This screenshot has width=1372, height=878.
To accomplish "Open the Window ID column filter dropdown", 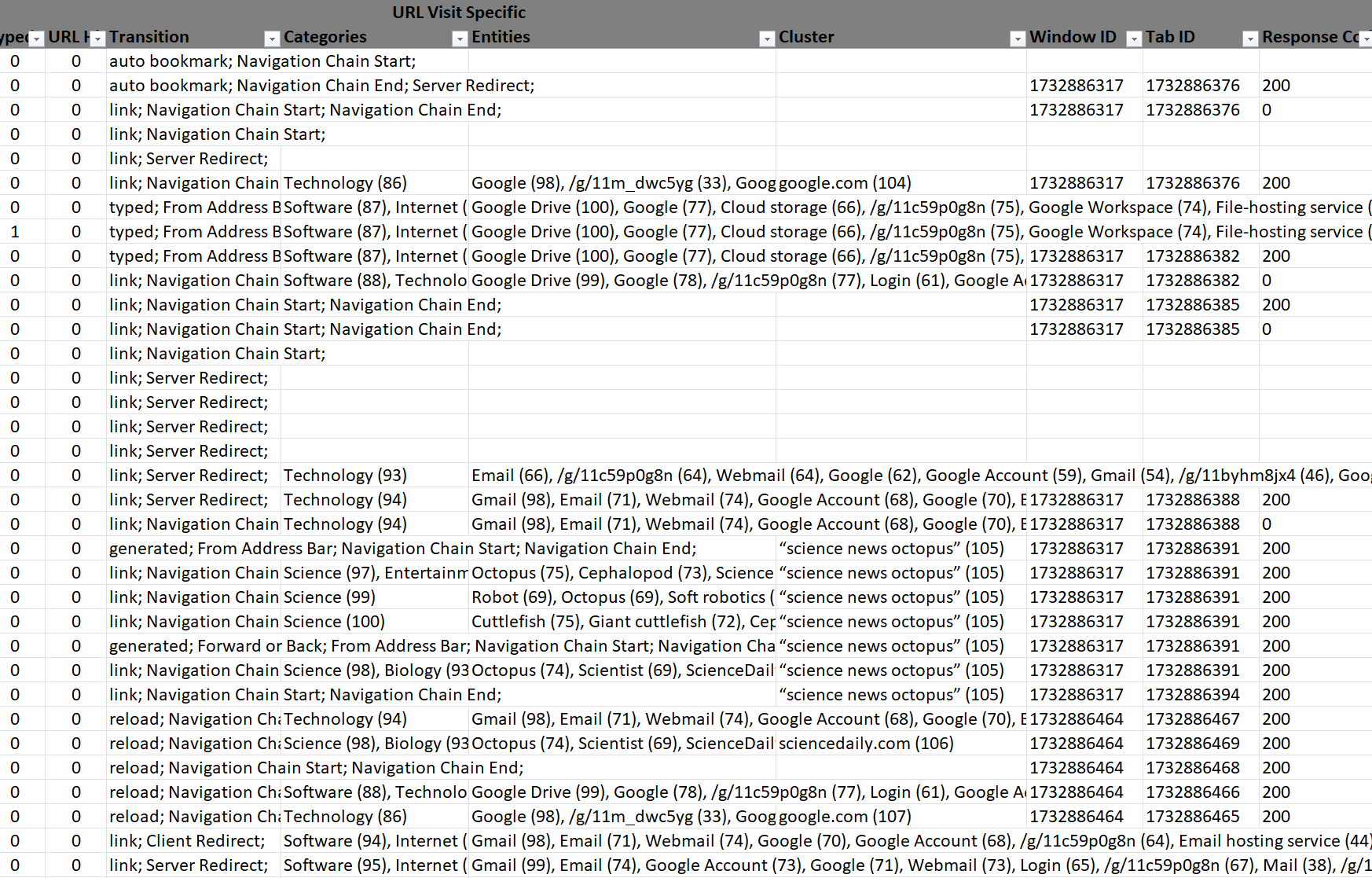I will point(1134,39).
